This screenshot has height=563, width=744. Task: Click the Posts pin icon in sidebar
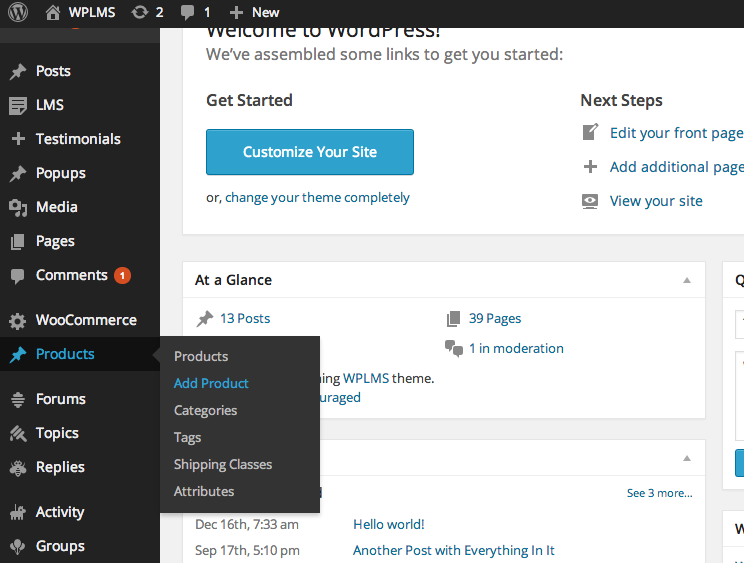(x=18, y=71)
